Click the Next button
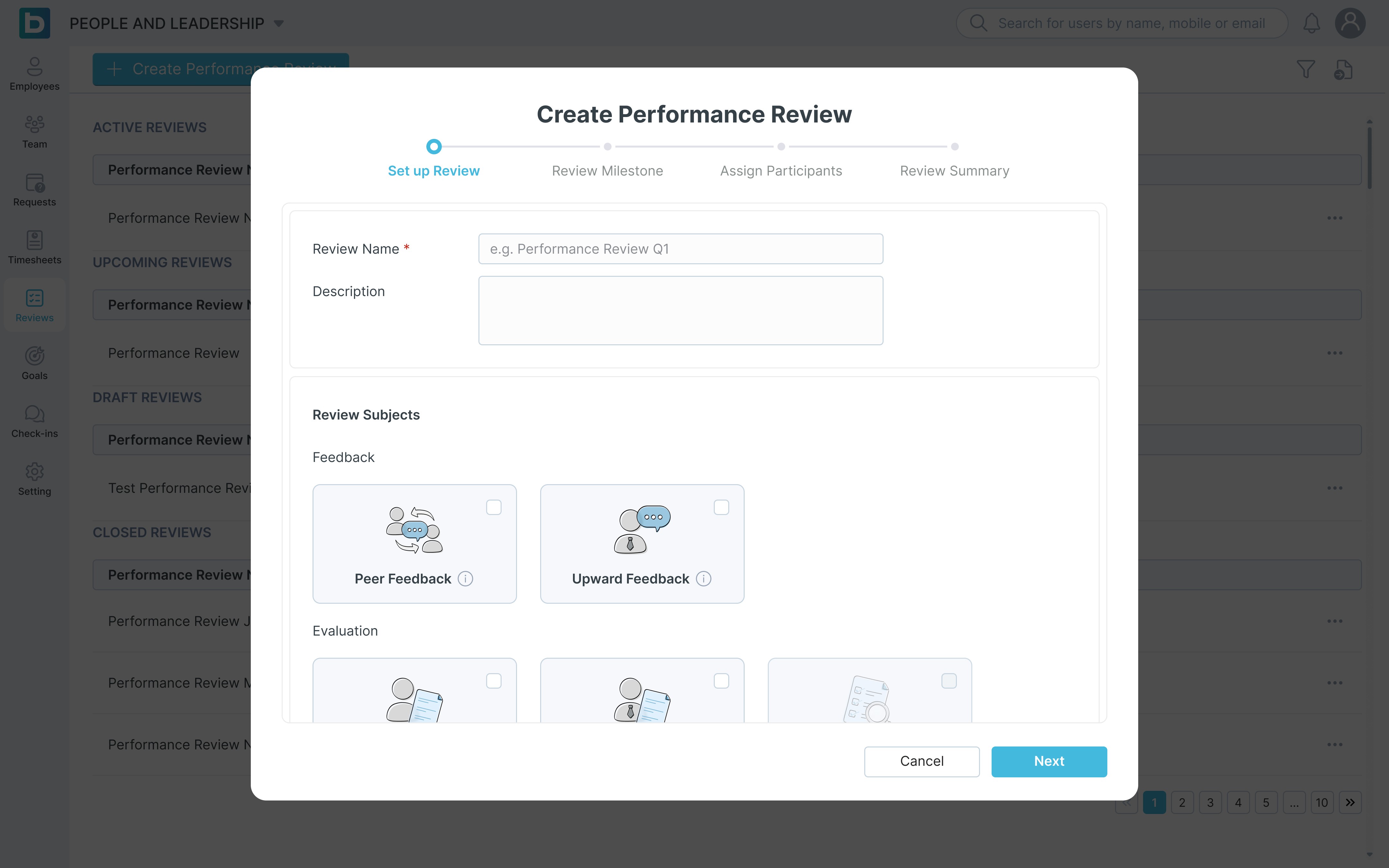This screenshot has height=868, width=1389. 1049,762
